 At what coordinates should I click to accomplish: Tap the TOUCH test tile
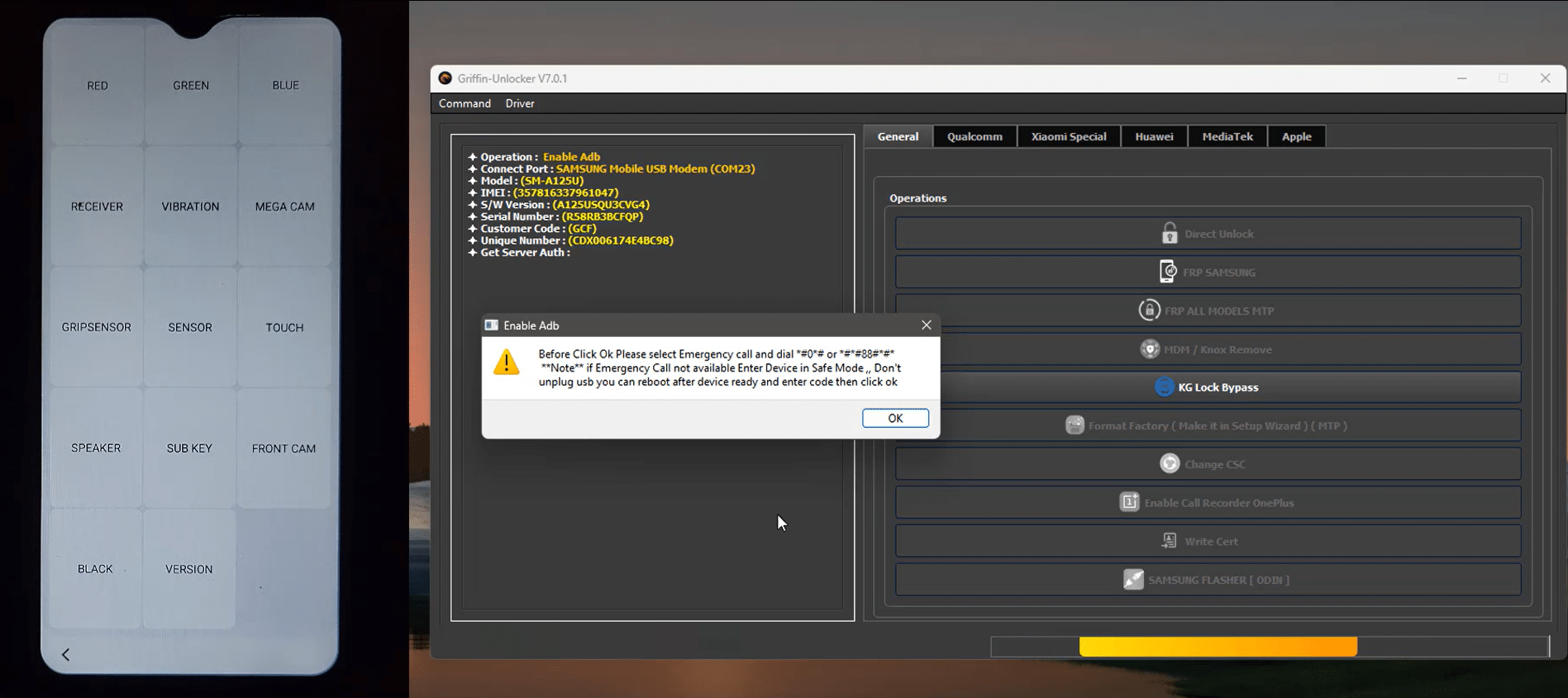tap(285, 327)
